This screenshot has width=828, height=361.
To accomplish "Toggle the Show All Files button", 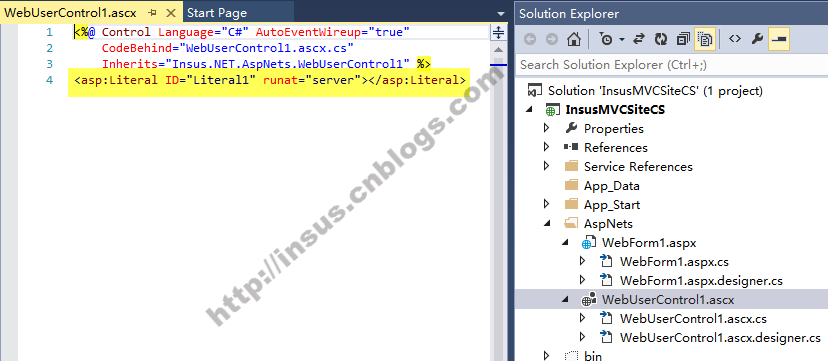I will click(705, 40).
